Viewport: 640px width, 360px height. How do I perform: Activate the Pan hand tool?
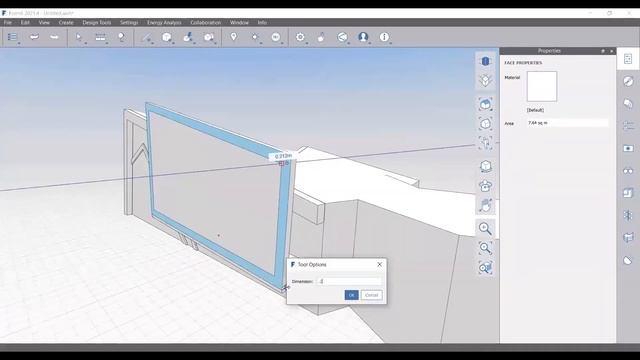point(485,205)
